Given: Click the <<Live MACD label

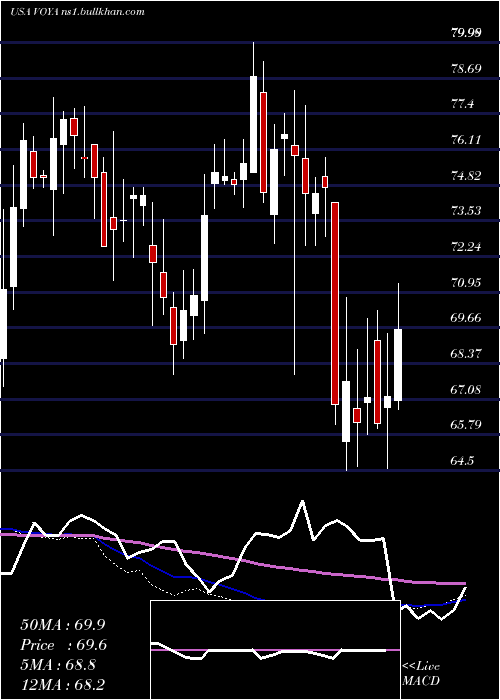Looking at the screenshot, I should pos(421,674).
